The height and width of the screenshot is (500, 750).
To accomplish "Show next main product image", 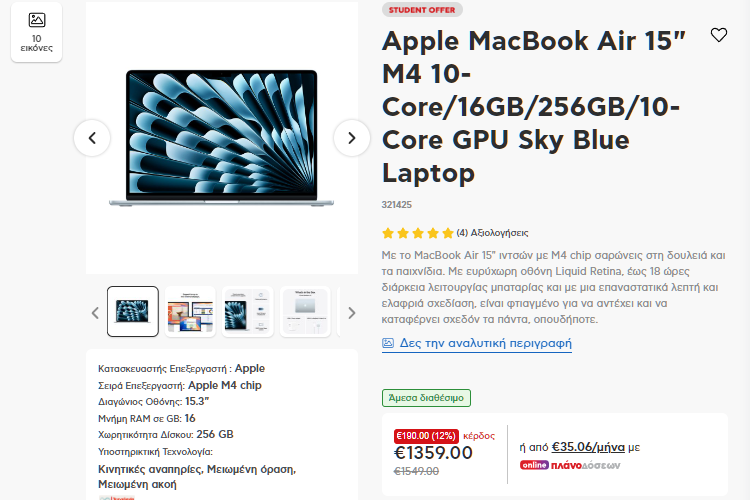I will click(352, 138).
